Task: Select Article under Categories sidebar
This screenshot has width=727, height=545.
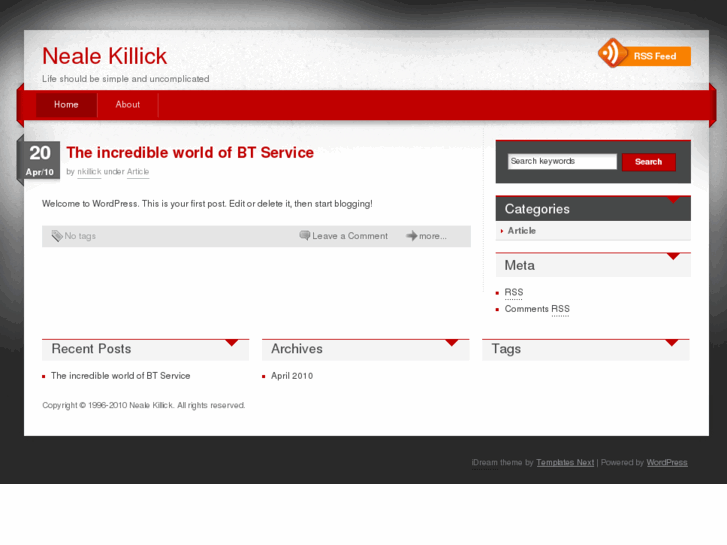Action: (522, 231)
